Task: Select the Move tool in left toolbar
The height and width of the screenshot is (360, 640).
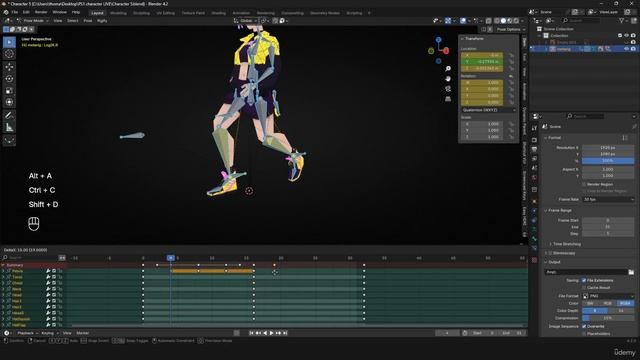Action: coord(9,67)
